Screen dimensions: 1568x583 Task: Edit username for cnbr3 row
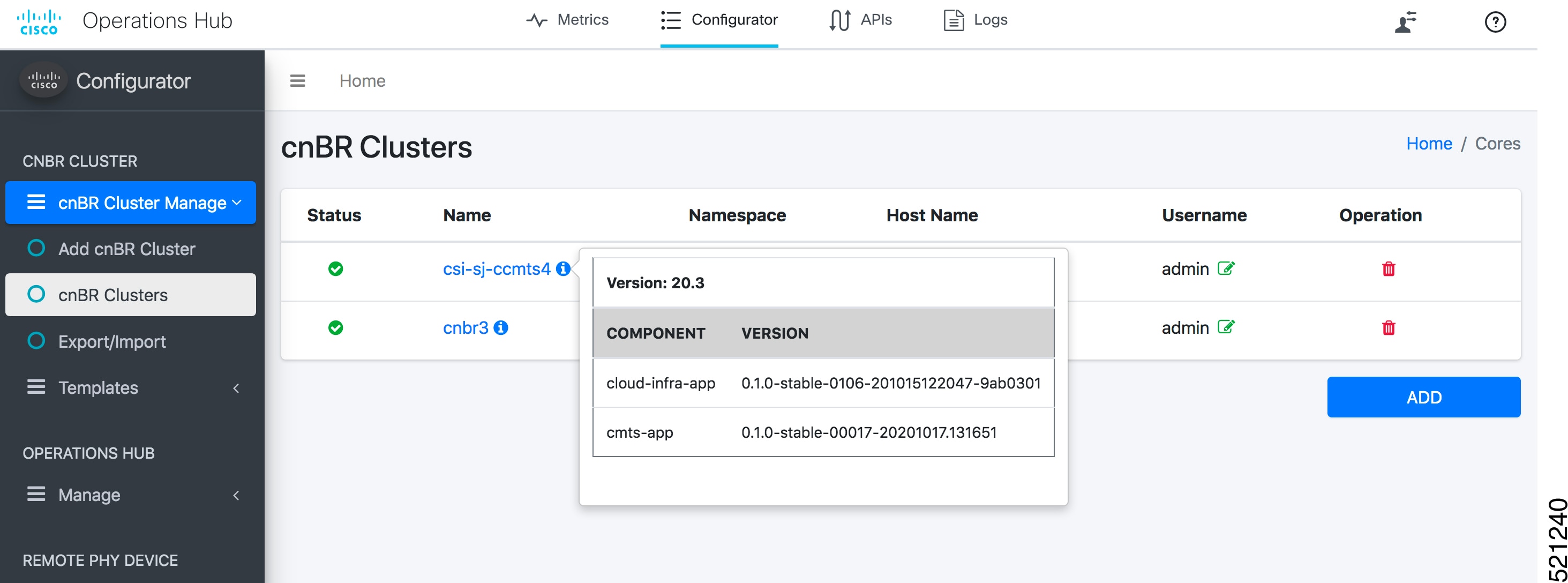pyautogui.click(x=1226, y=327)
